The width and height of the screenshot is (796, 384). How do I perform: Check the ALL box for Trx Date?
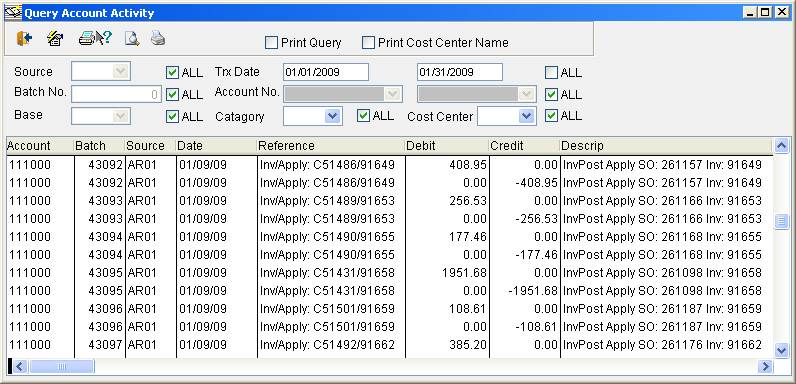551,73
